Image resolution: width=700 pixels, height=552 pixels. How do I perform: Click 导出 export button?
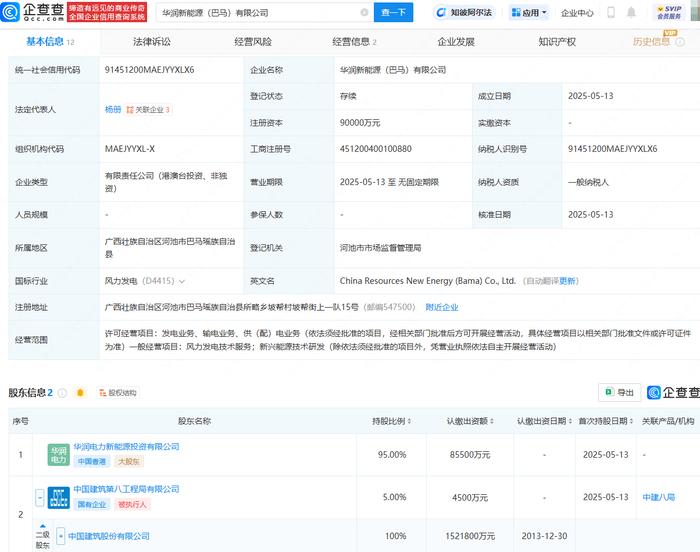[619, 392]
